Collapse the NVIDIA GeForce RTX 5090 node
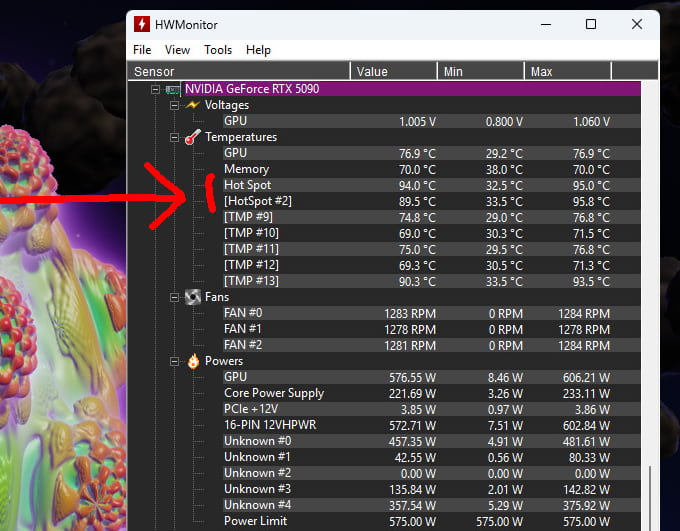The image size is (680, 531). pos(155,90)
